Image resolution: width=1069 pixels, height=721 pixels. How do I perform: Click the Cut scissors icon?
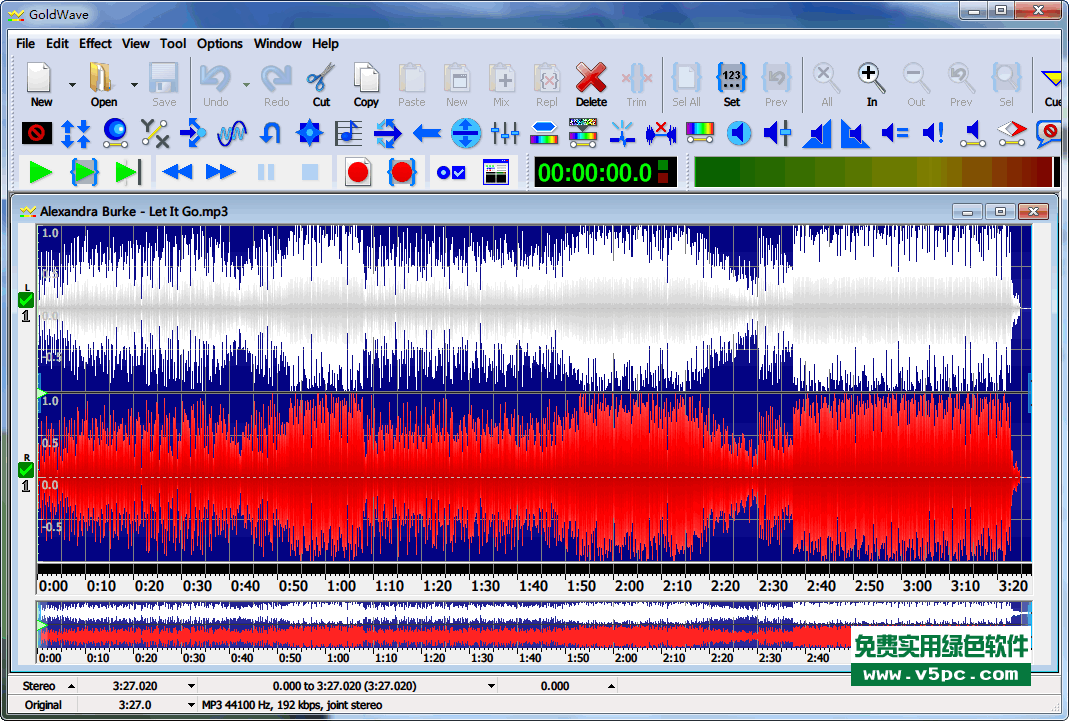coord(321,79)
